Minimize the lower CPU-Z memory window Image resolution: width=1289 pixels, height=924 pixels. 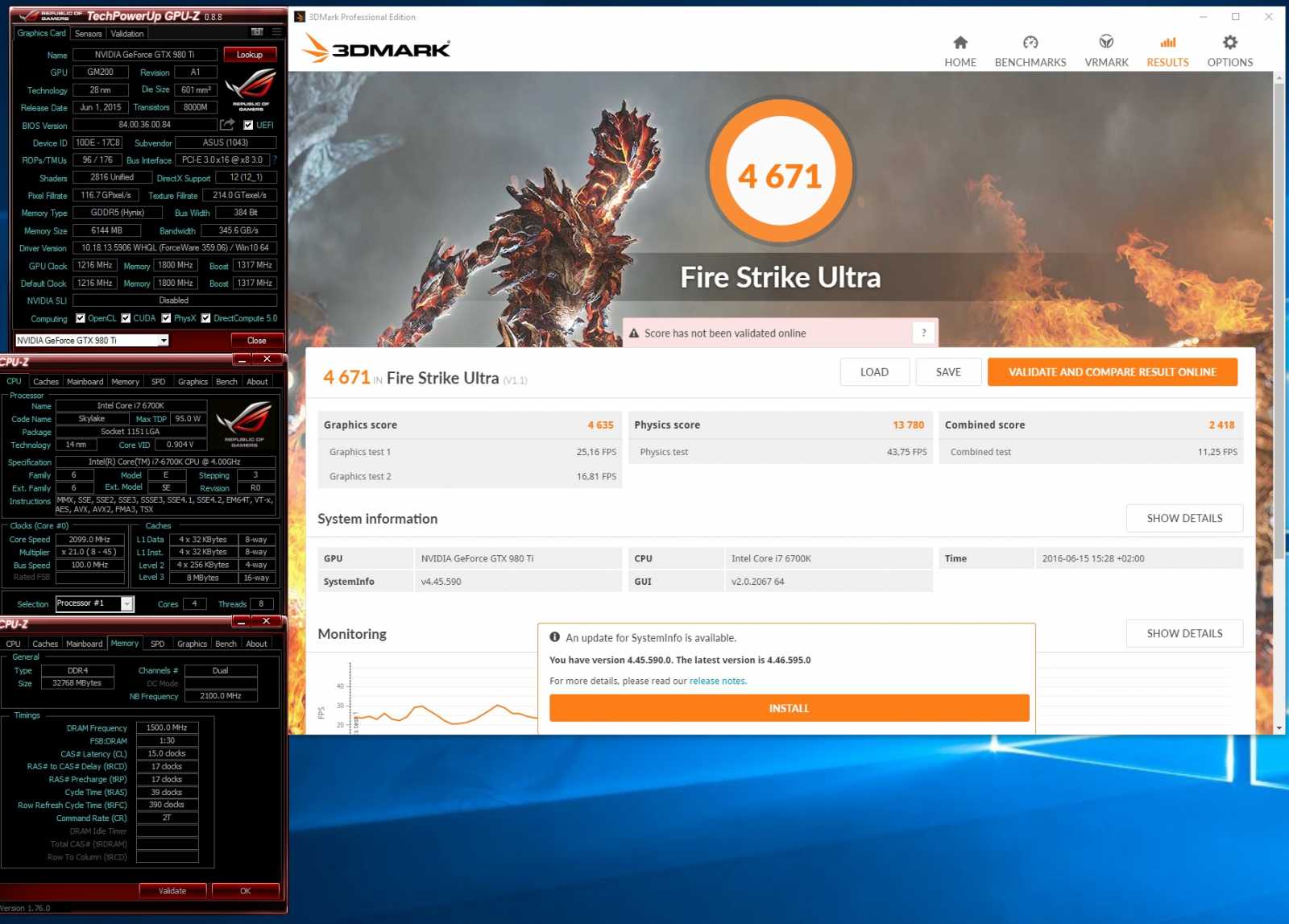[x=241, y=621]
